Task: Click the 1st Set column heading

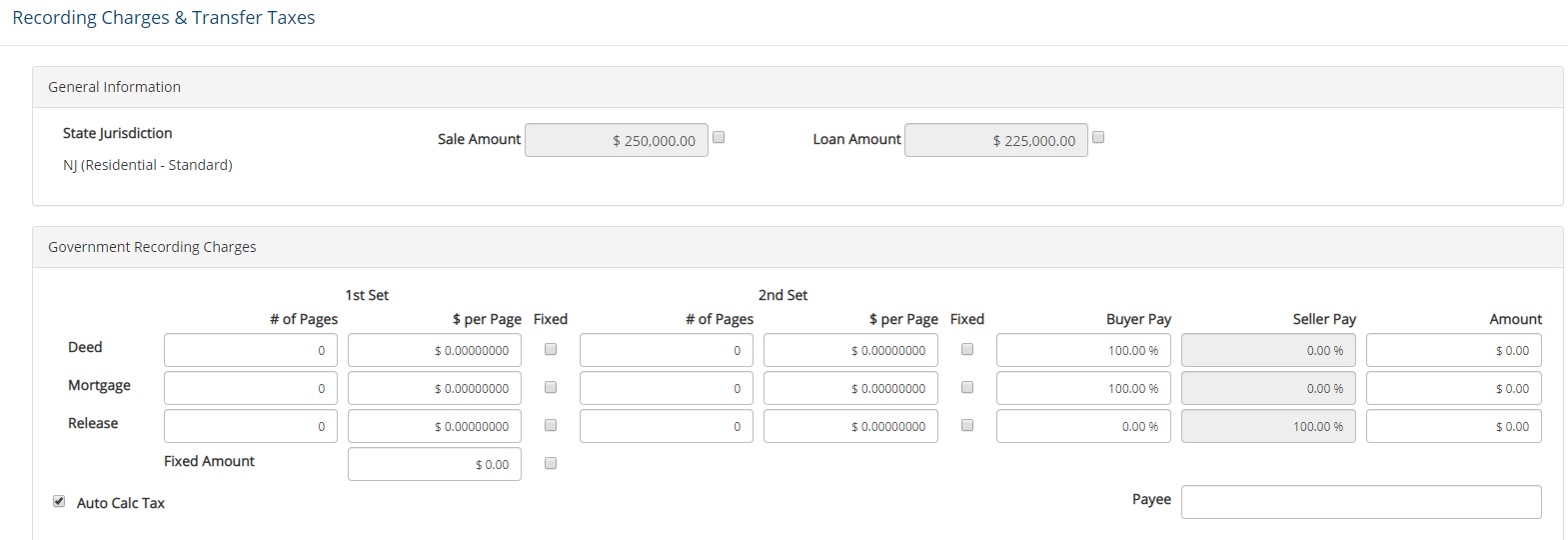Action: point(367,295)
